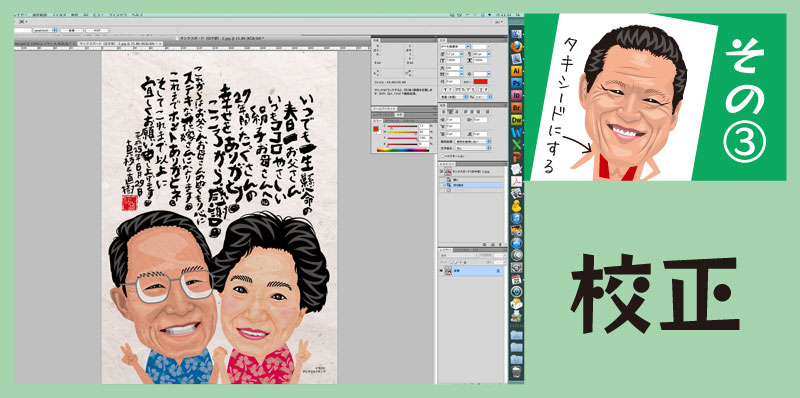The height and width of the screenshot is (398, 800).
Task: Pick a color from the spectrum ramp
Action: pyautogui.click(x=403, y=150)
